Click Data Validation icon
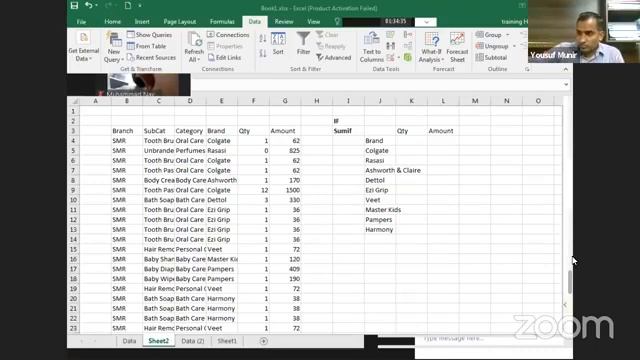 pos(391,58)
